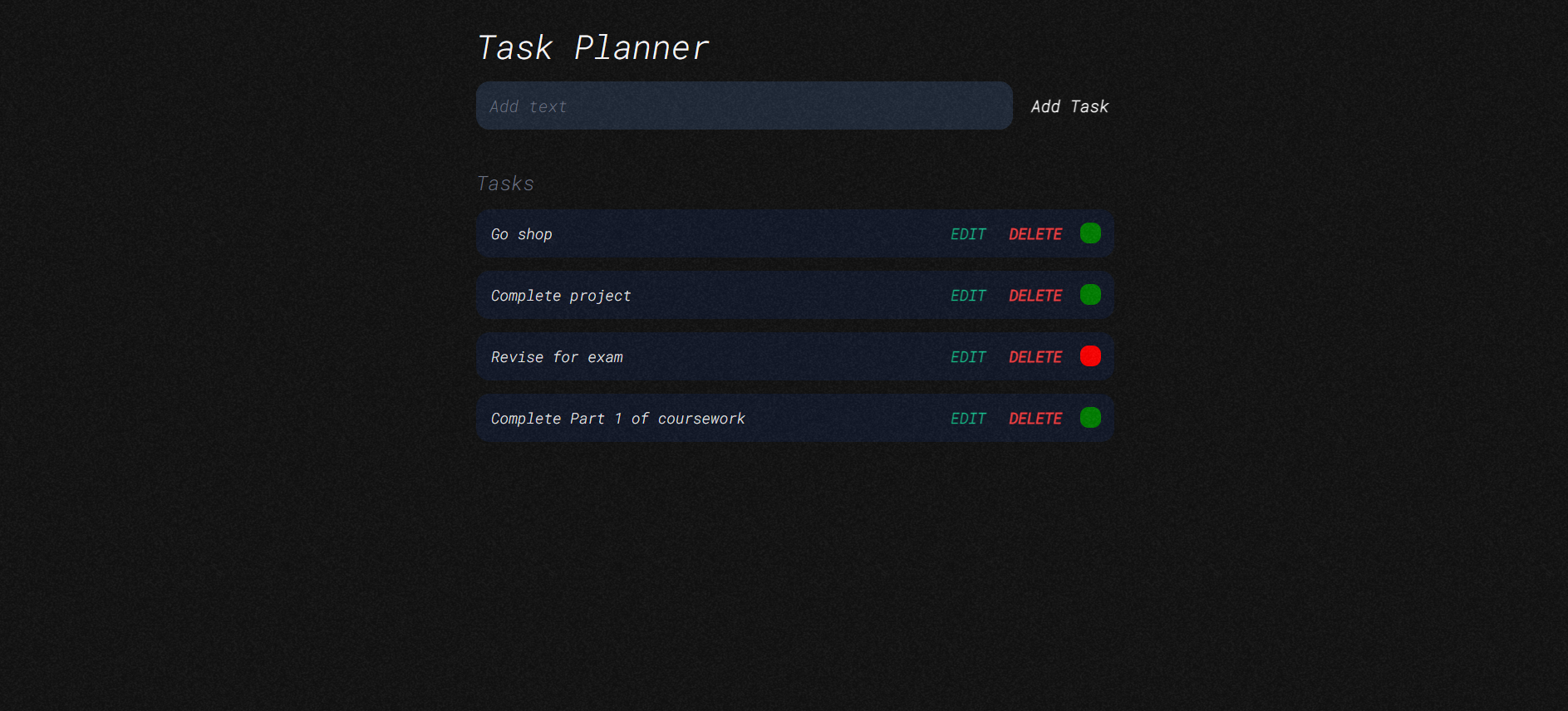Toggle the red circle on Revise for exam
1568x711 pixels.
point(1091,356)
